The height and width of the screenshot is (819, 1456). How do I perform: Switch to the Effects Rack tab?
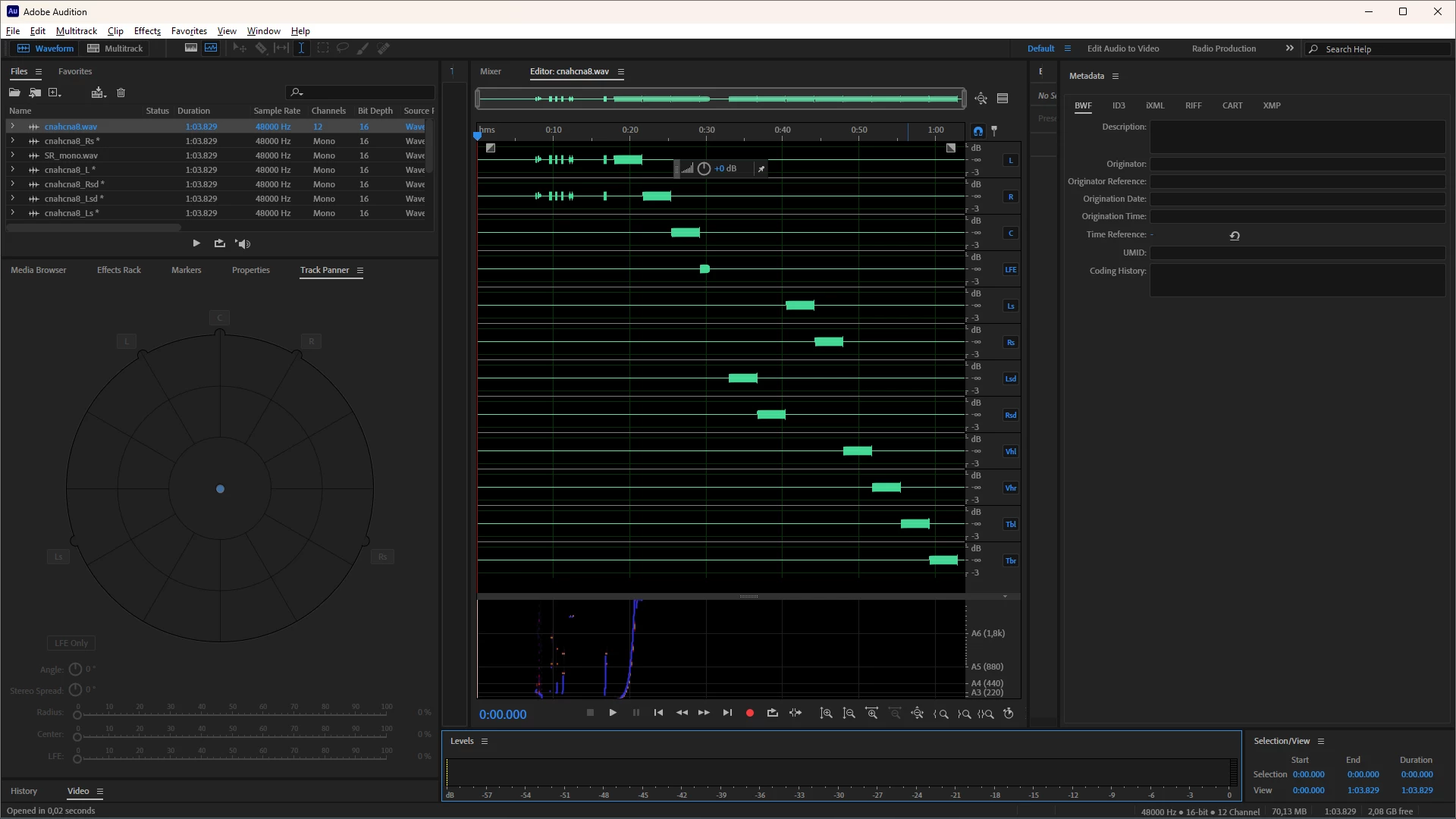pos(118,270)
